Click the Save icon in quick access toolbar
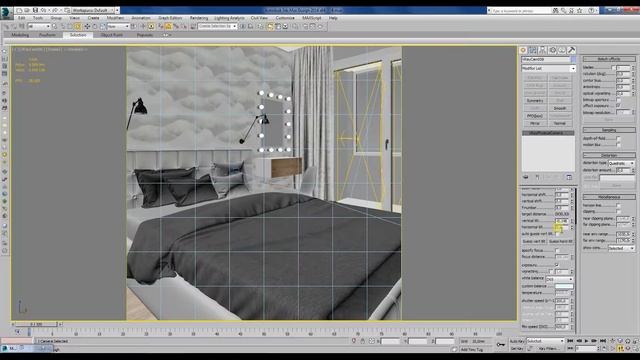Image resolution: width=640 pixels, height=360 pixels. tap(35, 10)
